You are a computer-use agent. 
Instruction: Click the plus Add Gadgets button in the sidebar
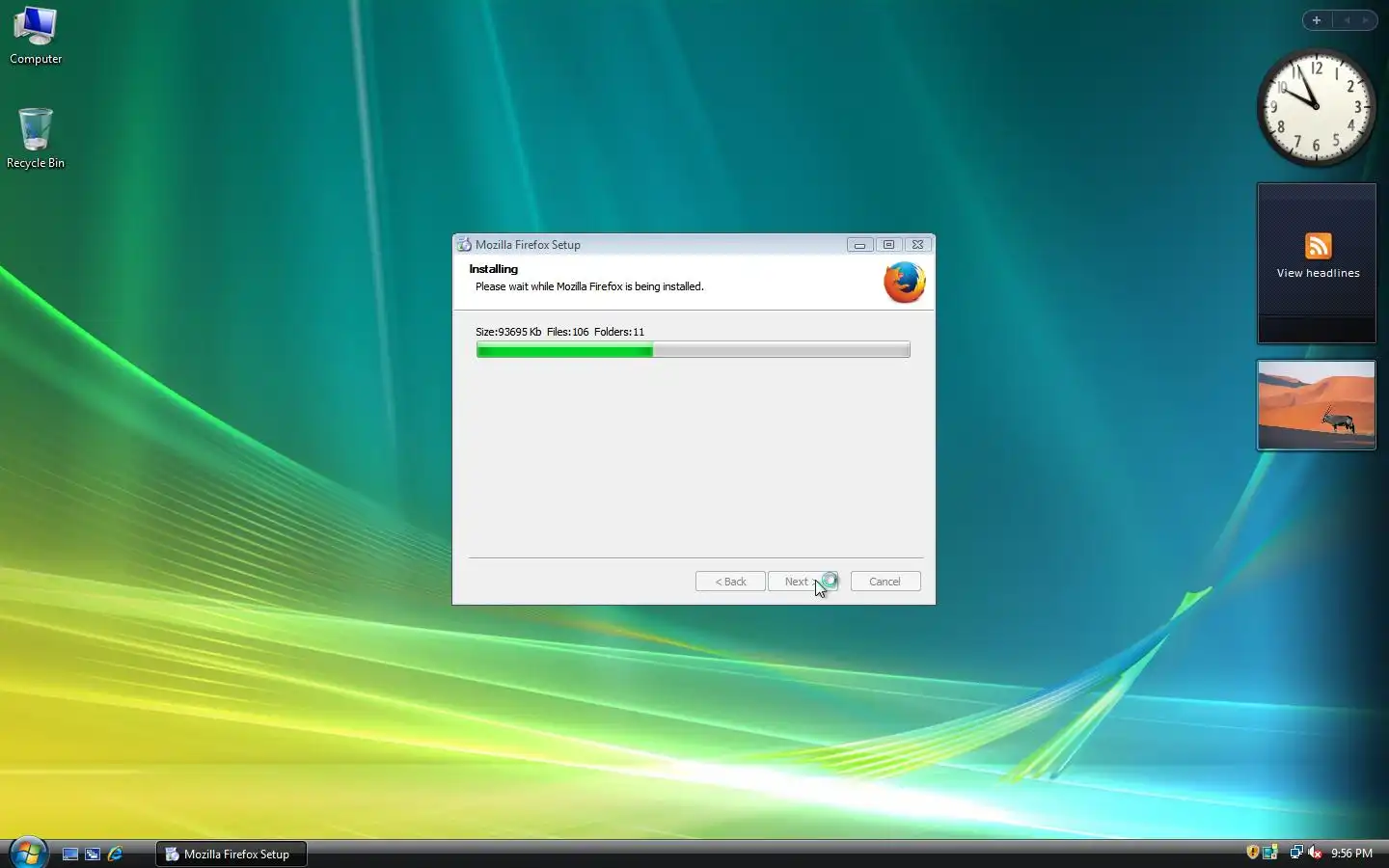coord(1316,20)
